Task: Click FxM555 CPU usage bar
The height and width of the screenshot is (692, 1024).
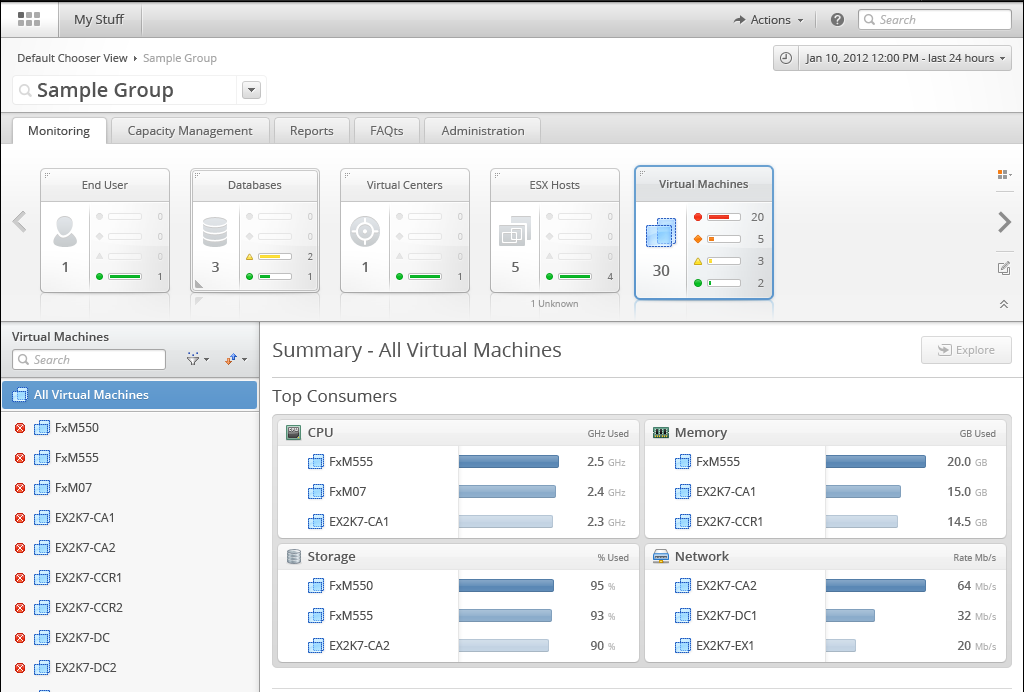Action: coord(508,462)
